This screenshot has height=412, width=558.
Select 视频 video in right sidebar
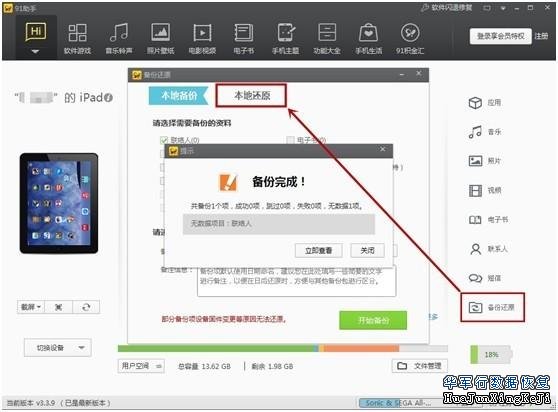click(485, 190)
